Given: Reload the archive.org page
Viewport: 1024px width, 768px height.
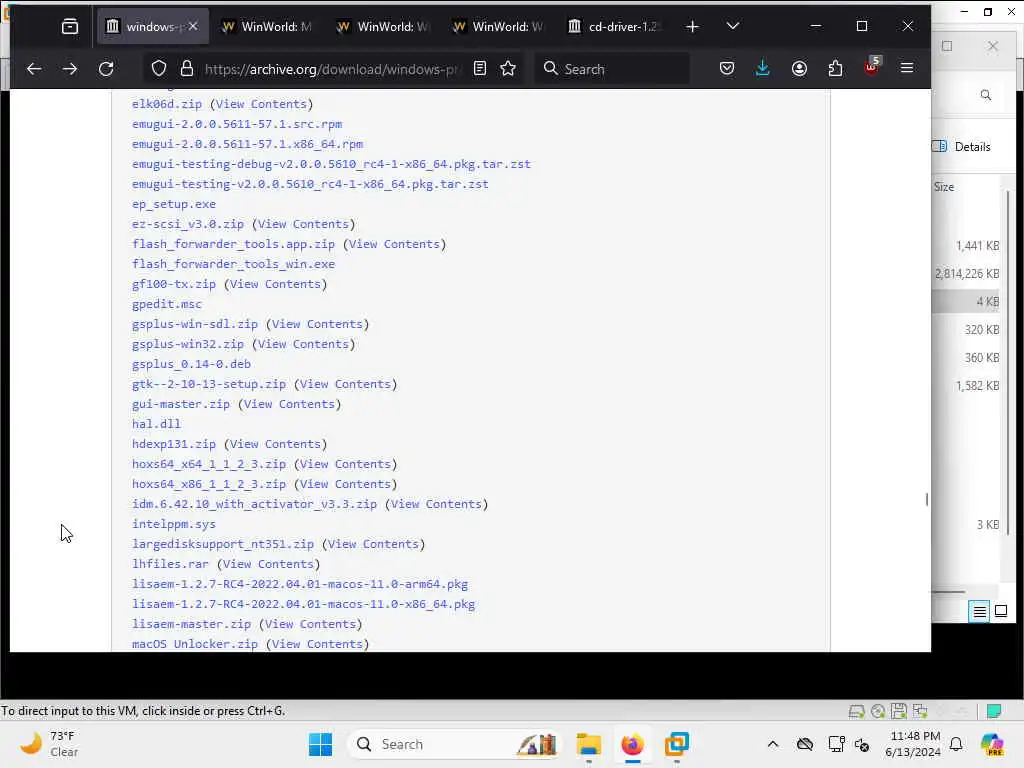Looking at the screenshot, I should coord(106,69).
